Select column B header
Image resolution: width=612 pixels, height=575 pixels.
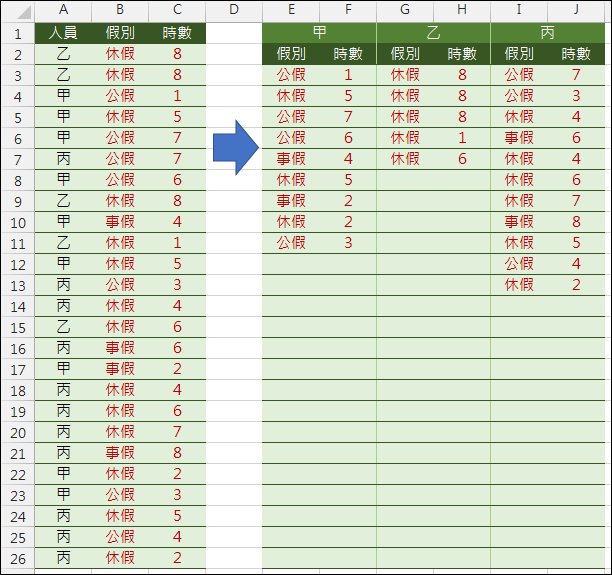pos(120,10)
